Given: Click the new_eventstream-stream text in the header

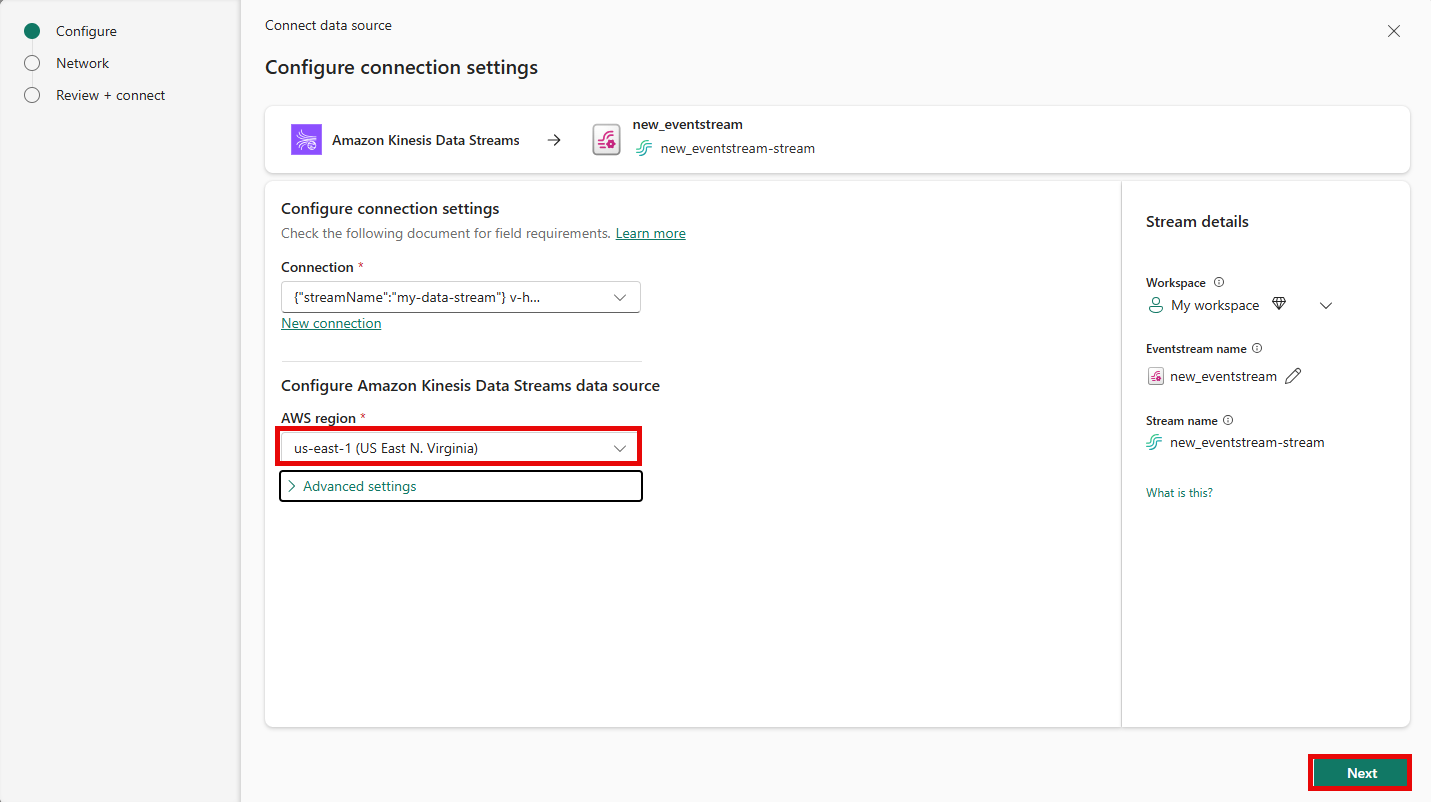Looking at the screenshot, I should click(738, 148).
